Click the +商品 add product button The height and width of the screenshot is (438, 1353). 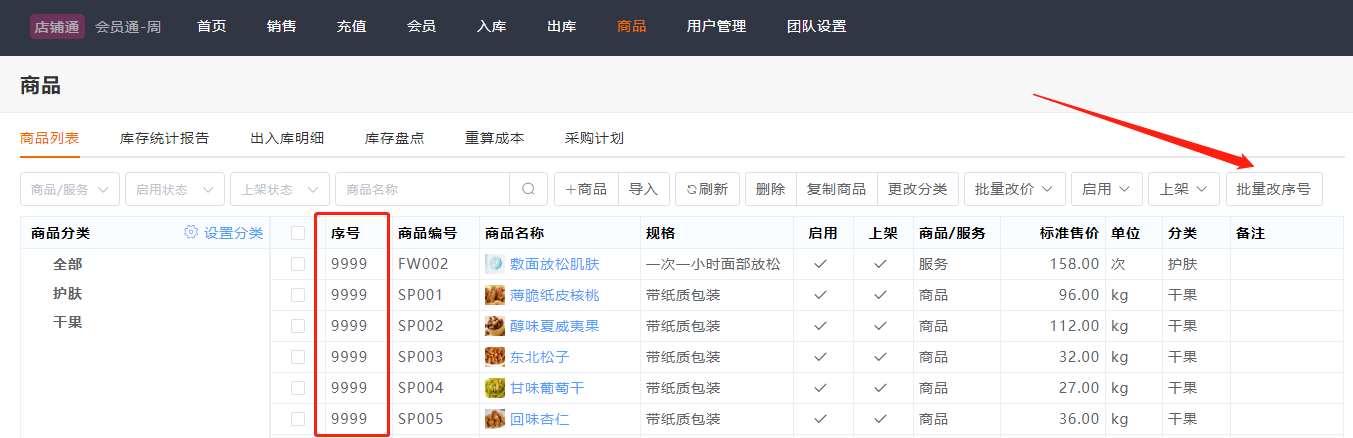(586, 189)
